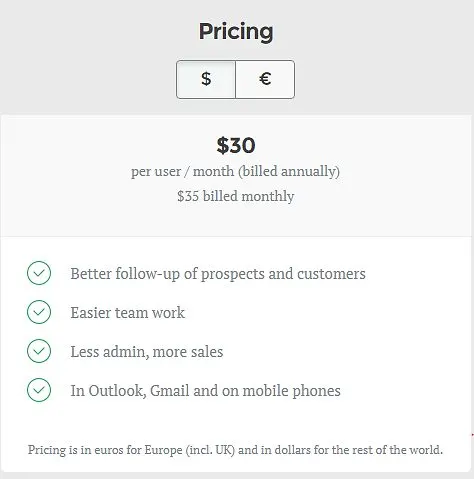This screenshot has width=474, height=479.
Task: Click the check icon beside Less admin
Action: coord(39,351)
